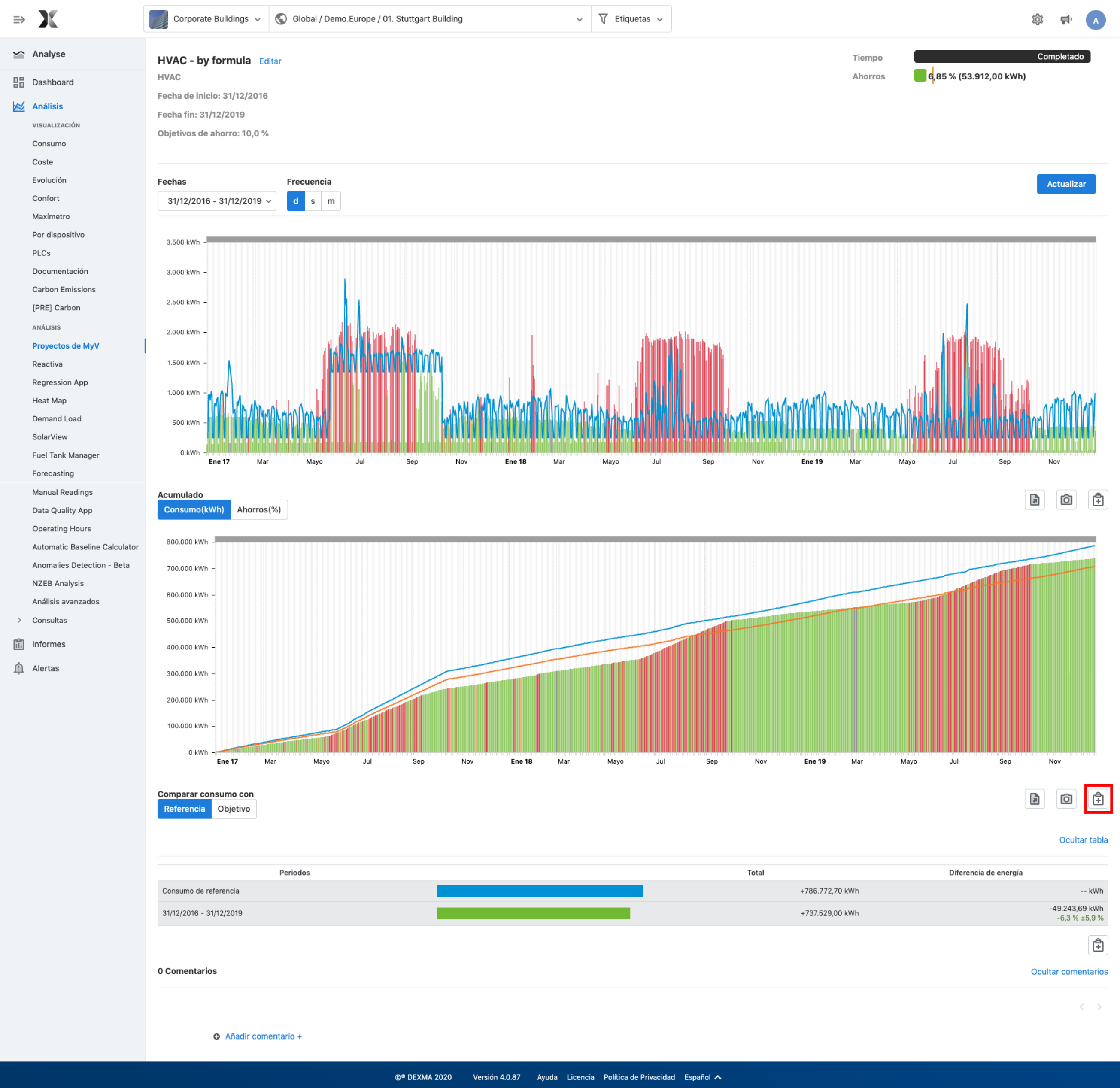Screen dimensions: 1120x1088
Task: Take snapshot of the Acumulado chart
Action: (1066, 500)
